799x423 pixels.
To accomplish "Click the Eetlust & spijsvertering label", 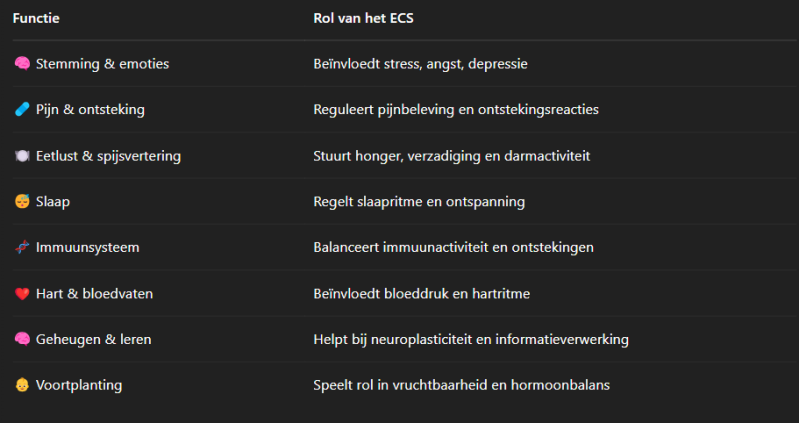I will [x=108, y=156].
